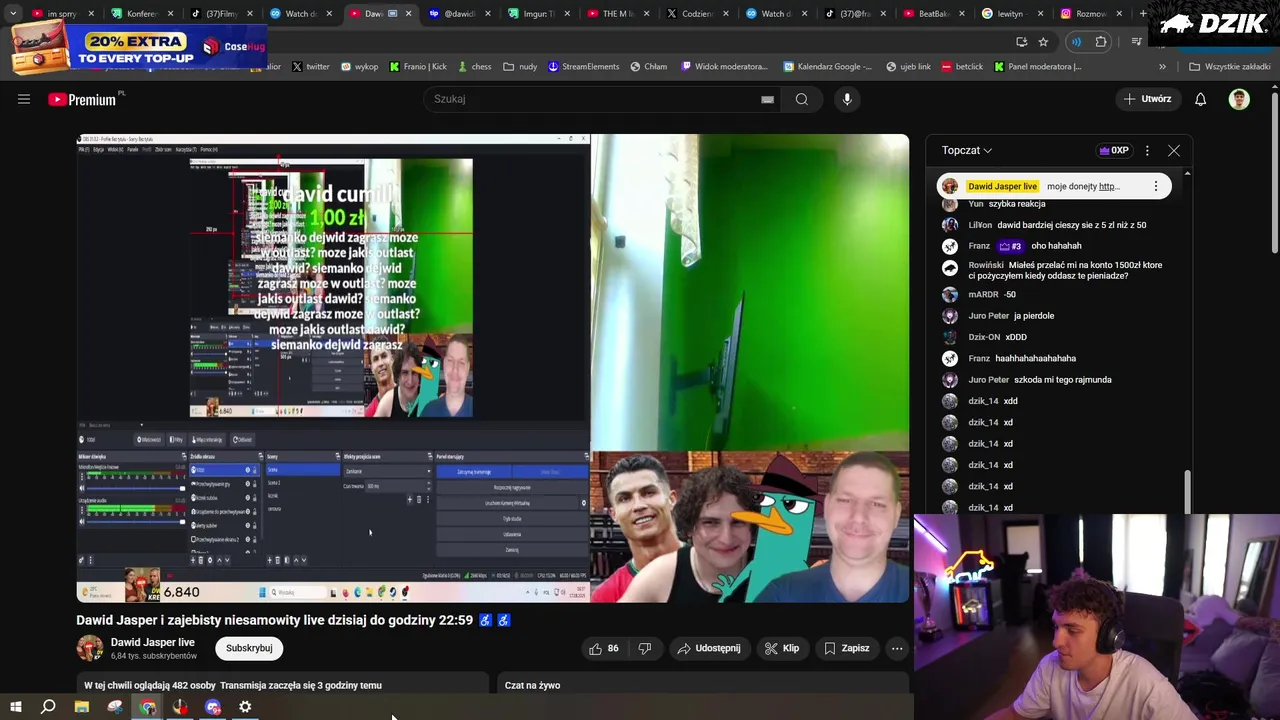Viewport: 1280px width, 720px height.
Task: Open more actions menu below the video
Action: [x=897, y=648]
